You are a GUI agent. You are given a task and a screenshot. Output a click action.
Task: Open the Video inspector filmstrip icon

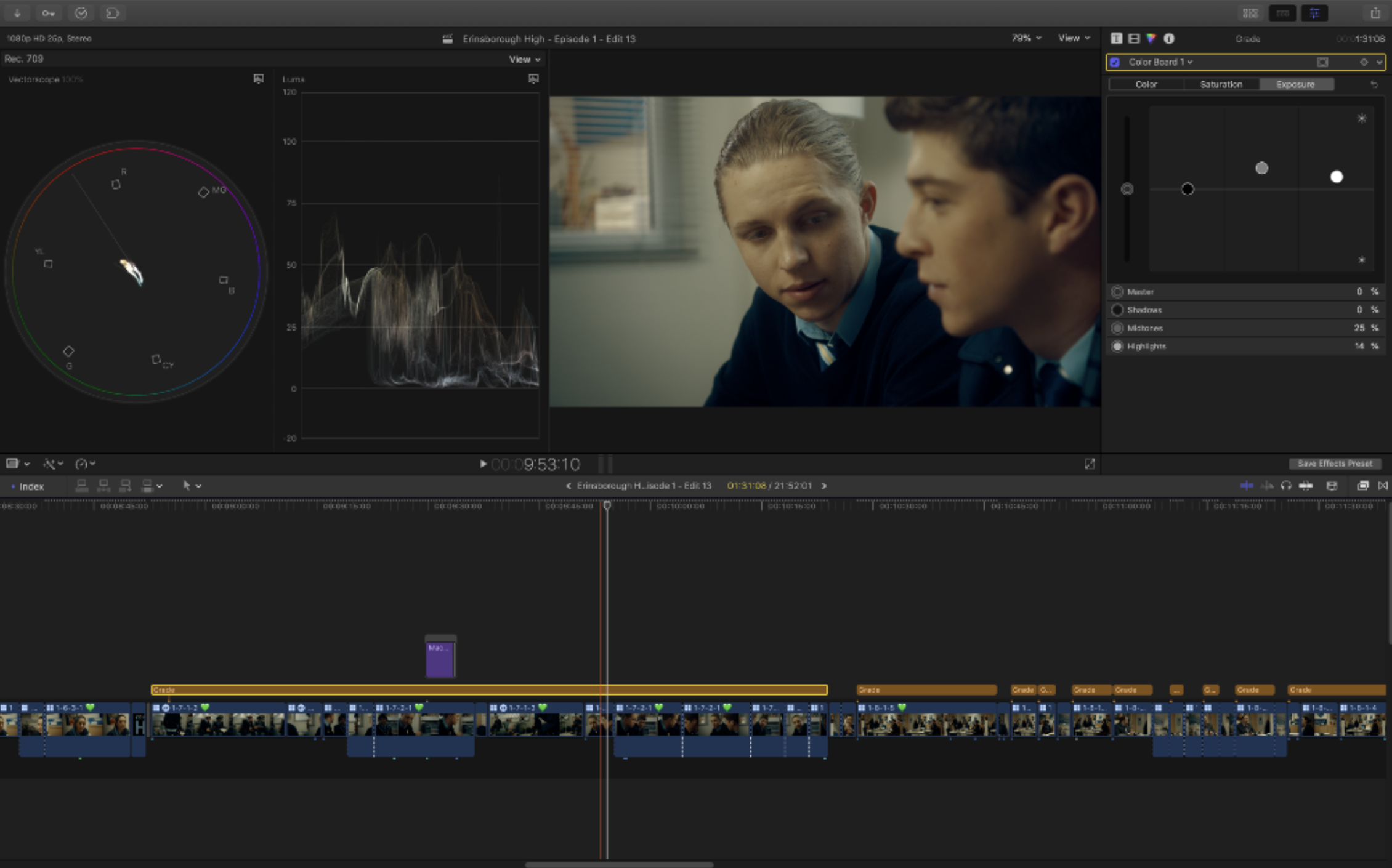1133,38
